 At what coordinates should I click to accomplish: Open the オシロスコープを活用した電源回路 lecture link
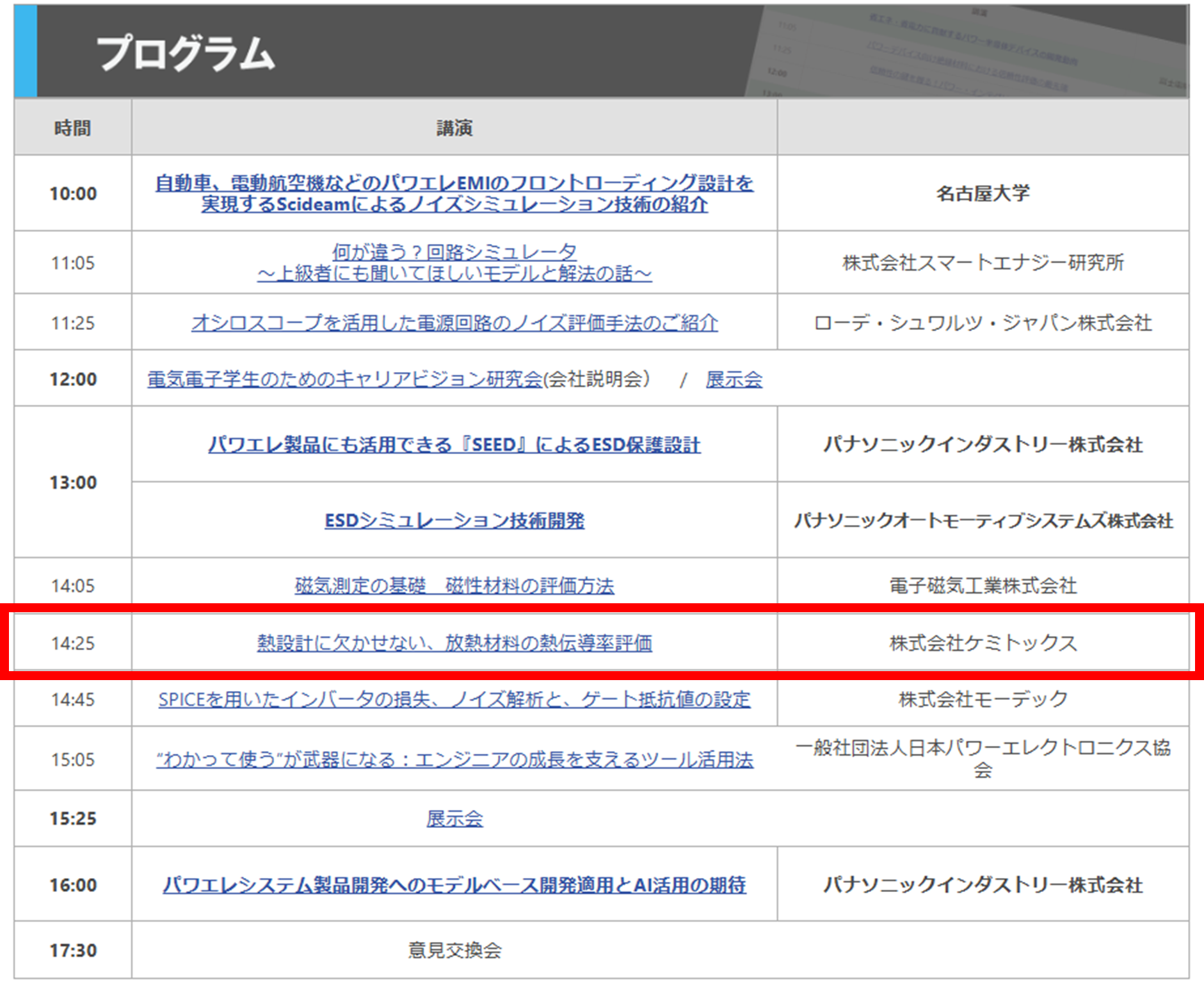click(454, 323)
